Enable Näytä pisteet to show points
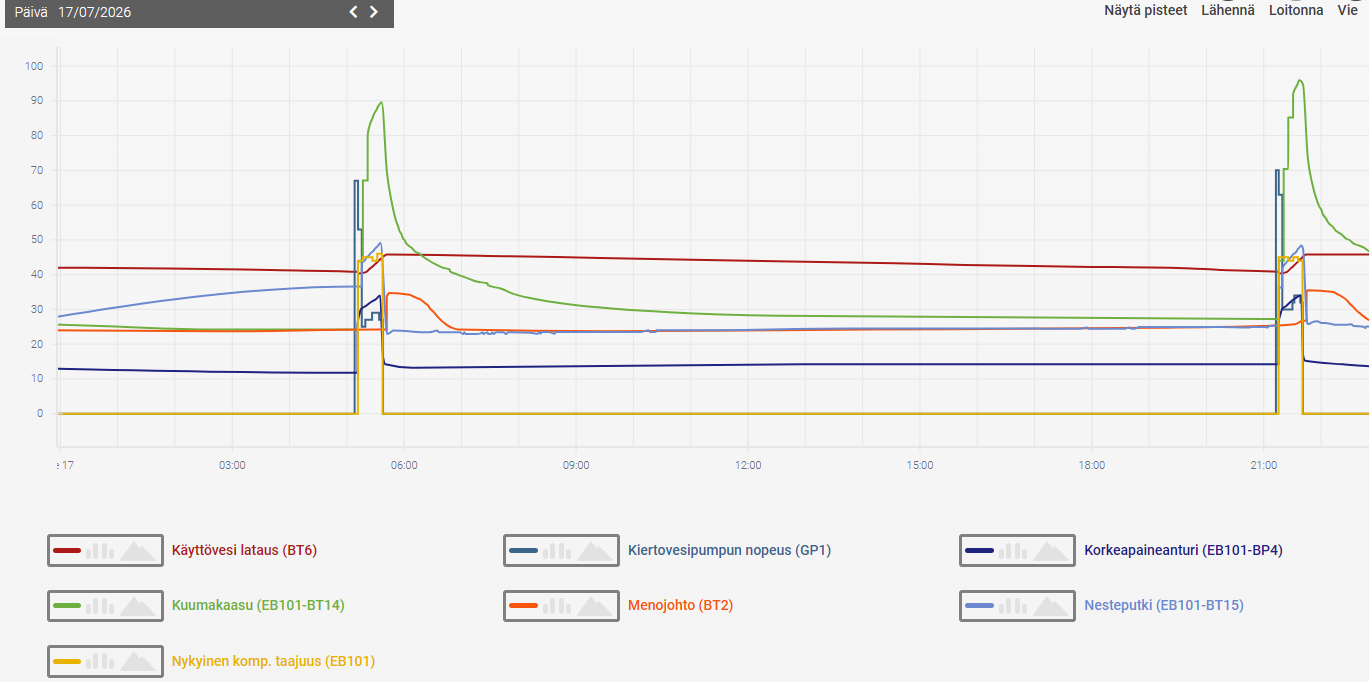 pyautogui.click(x=1145, y=10)
